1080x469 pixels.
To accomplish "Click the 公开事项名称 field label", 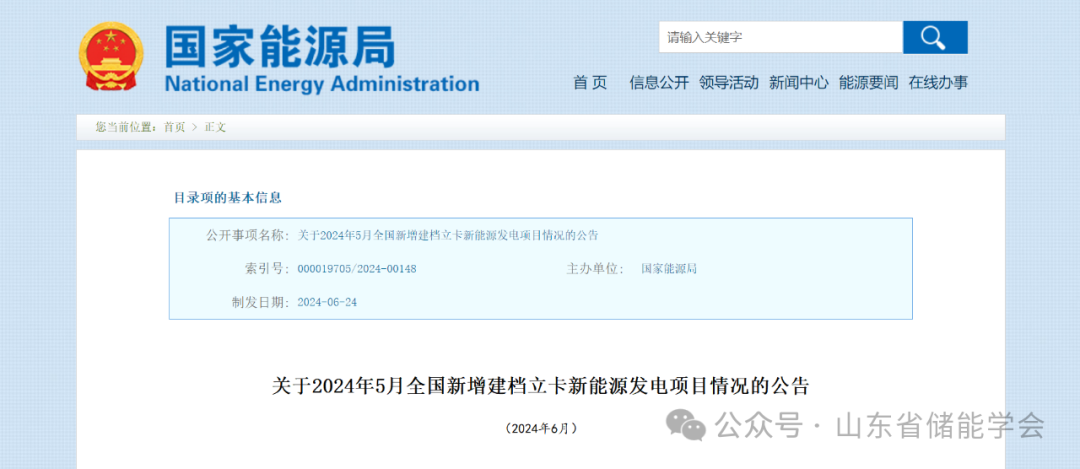I will pos(248,235).
